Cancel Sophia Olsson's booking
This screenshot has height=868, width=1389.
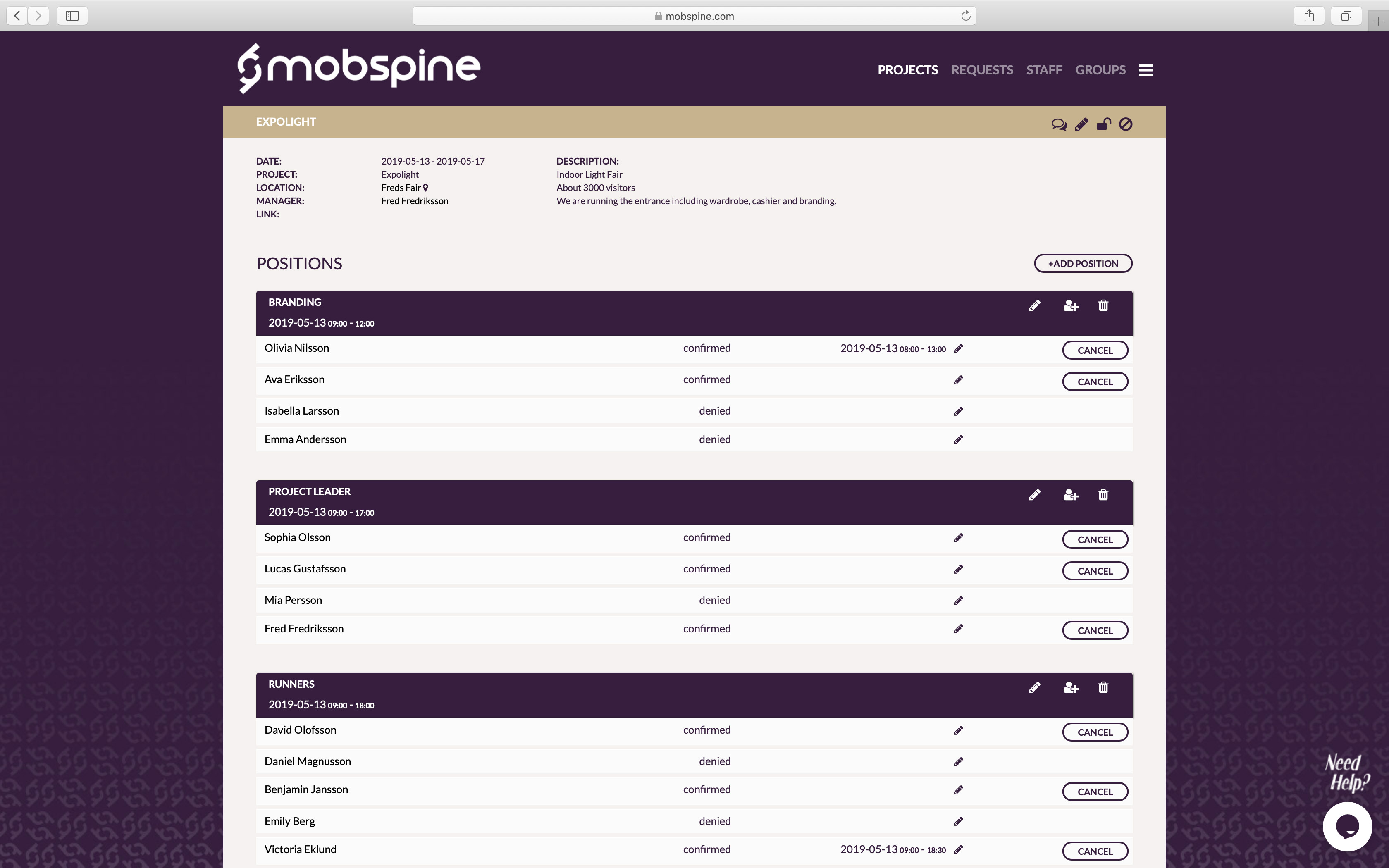[1095, 539]
